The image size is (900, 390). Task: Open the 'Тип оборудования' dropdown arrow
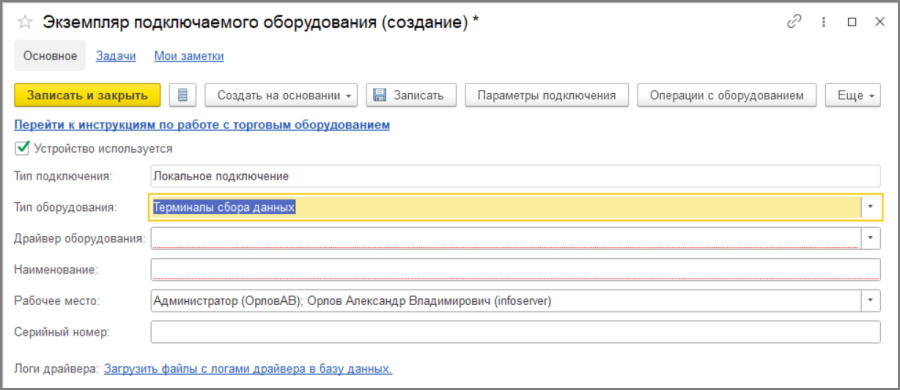[871, 207]
